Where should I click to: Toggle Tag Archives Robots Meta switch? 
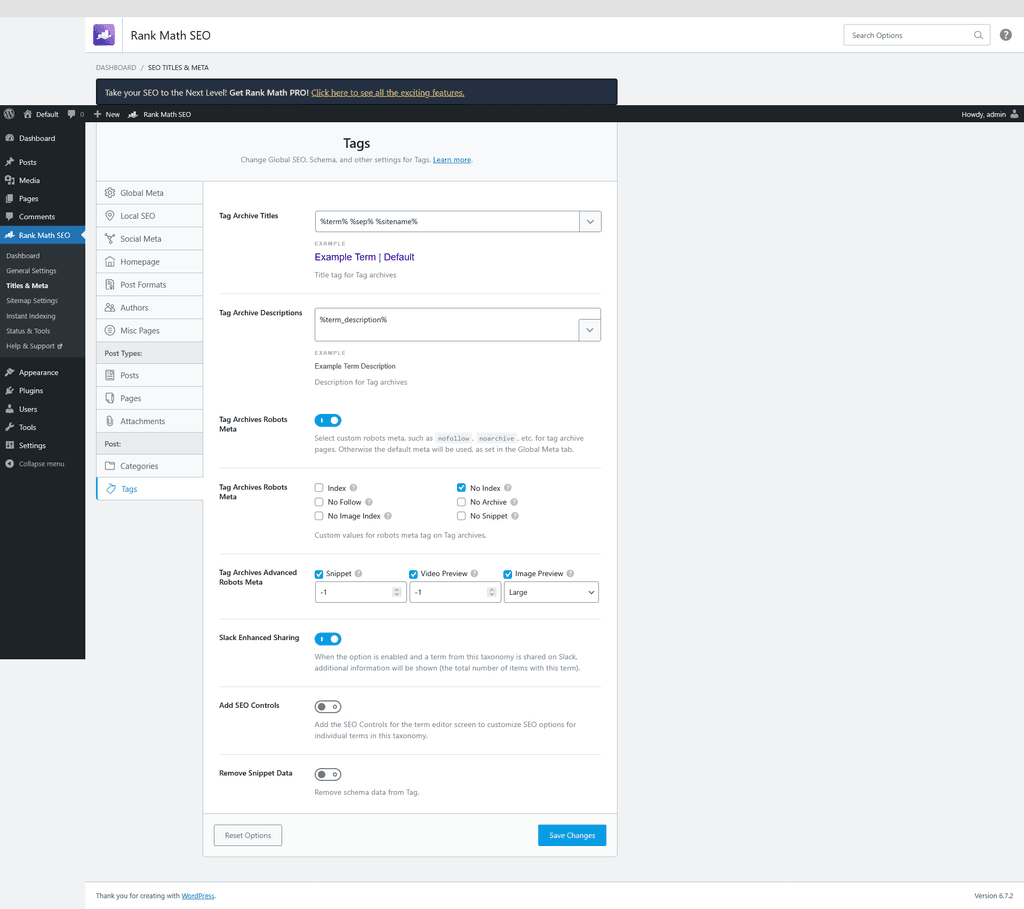coord(328,420)
